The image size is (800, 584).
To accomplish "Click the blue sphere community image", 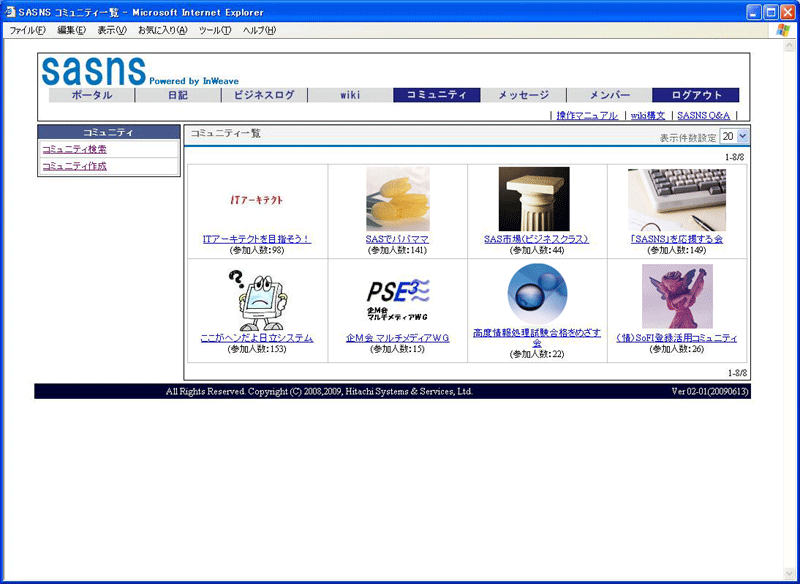I will pos(536,295).
